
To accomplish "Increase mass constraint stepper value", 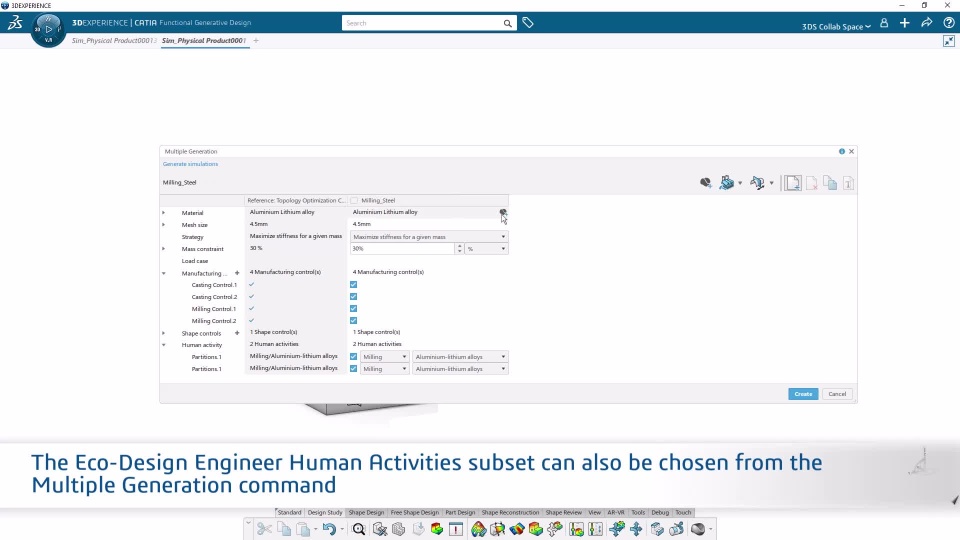I will 459,246.
